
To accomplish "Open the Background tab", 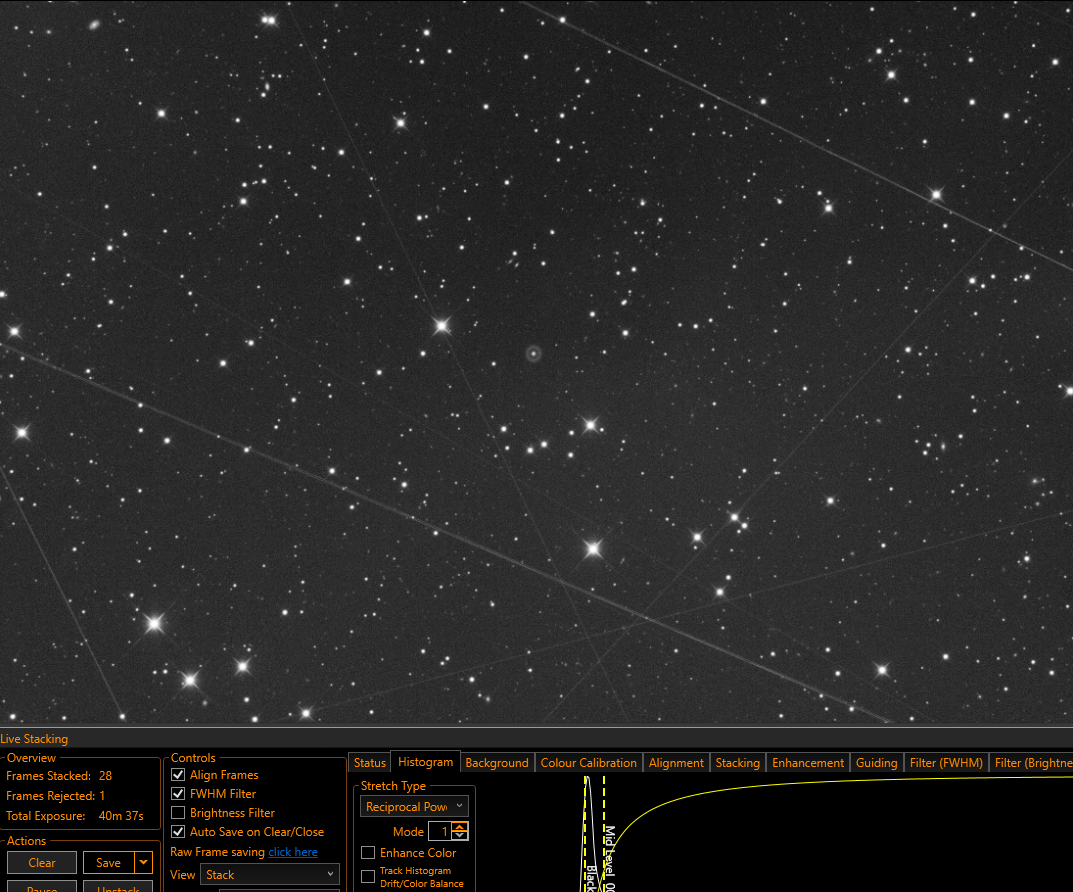I will [x=497, y=763].
